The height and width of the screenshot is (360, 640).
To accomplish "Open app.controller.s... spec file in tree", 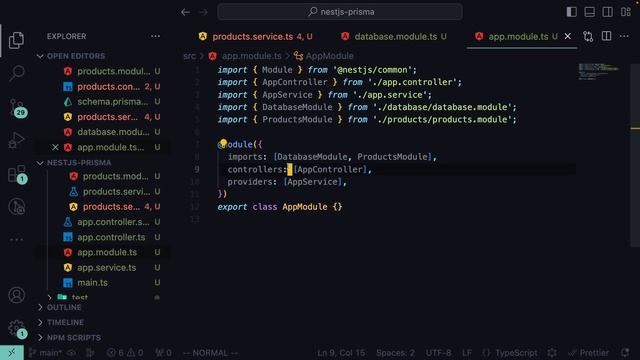I will pyautogui.click(x=113, y=222).
